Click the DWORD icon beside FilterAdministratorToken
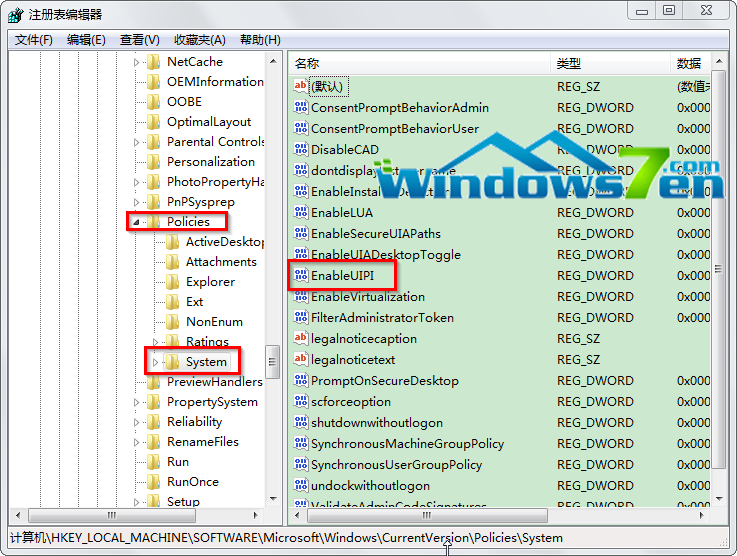Screen dimensions: 737x556 pos(301,317)
